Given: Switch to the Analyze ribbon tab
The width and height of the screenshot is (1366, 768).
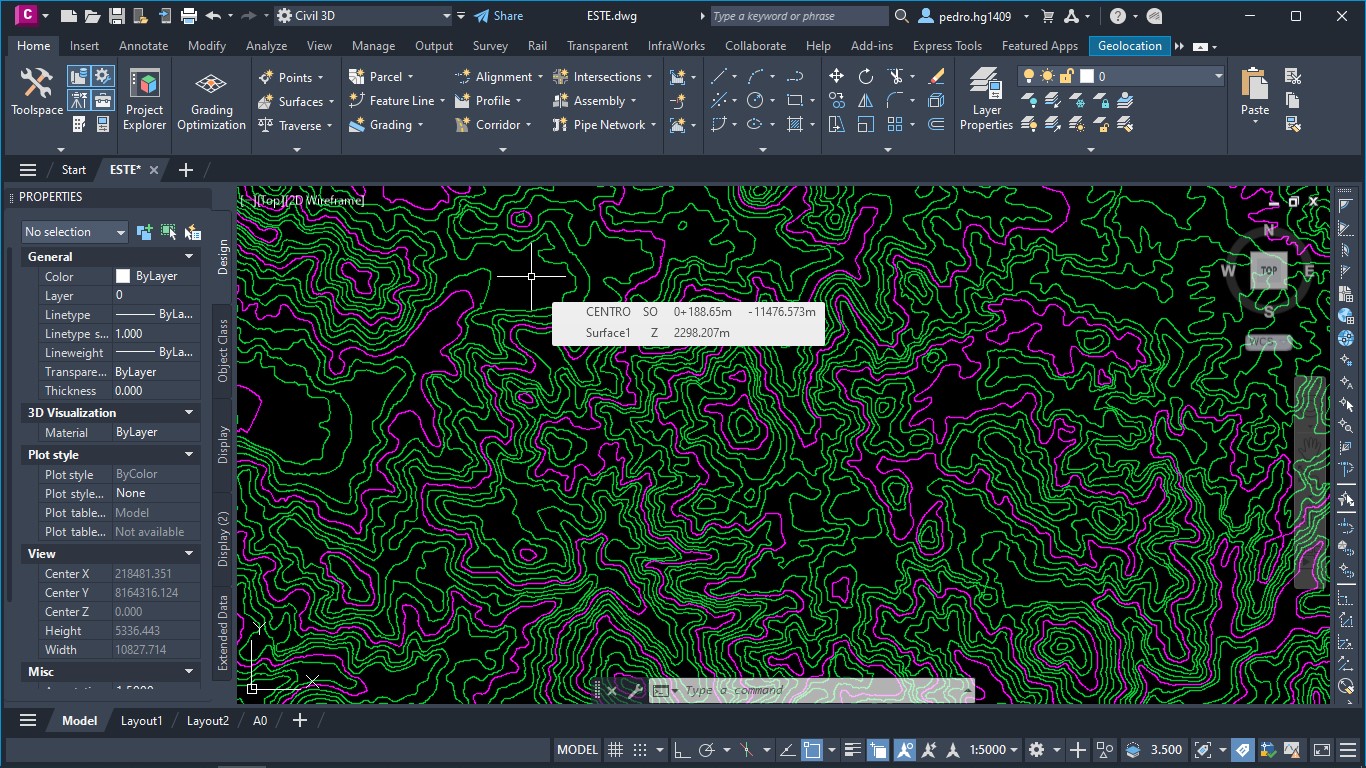Looking at the screenshot, I should click(266, 46).
